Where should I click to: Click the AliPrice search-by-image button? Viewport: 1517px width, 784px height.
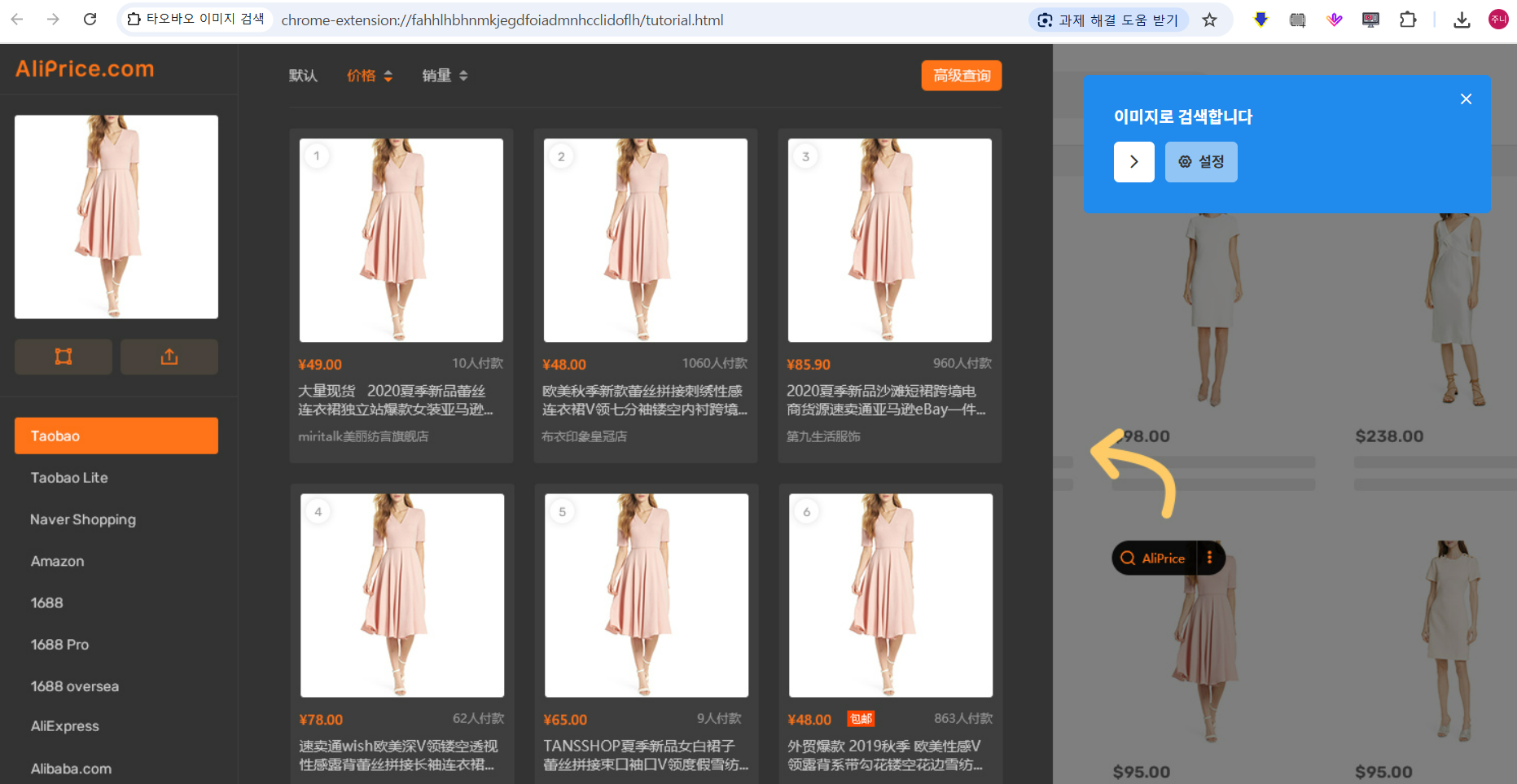click(x=1153, y=558)
